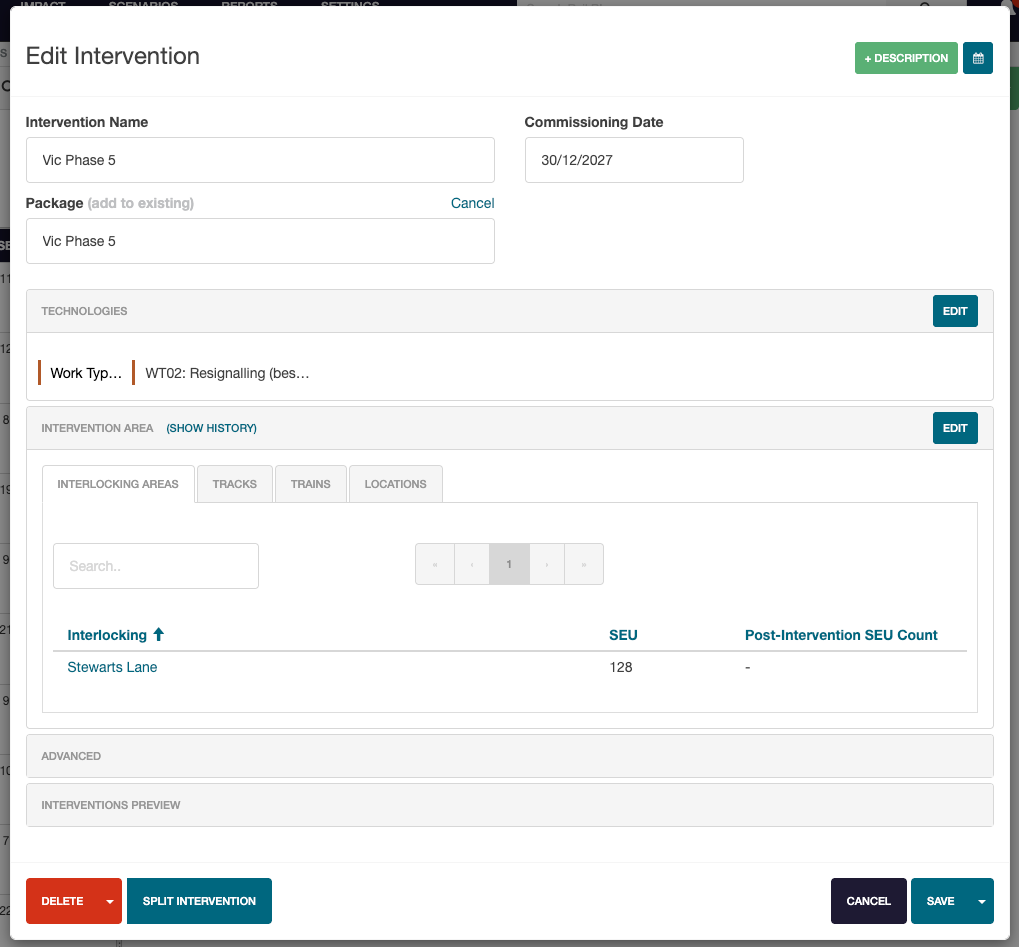Edit the Technologies section

click(x=954, y=310)
